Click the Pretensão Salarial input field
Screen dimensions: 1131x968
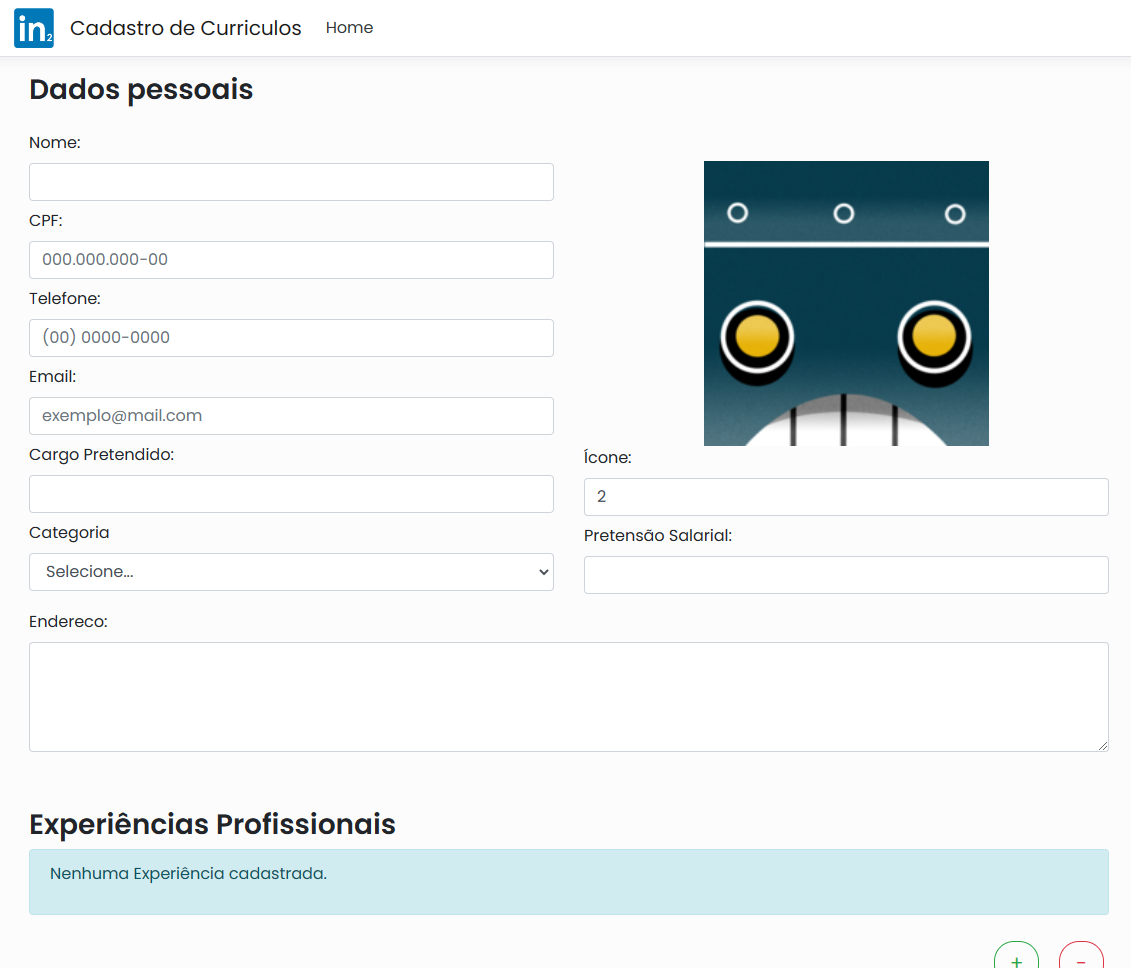[846, 574]
